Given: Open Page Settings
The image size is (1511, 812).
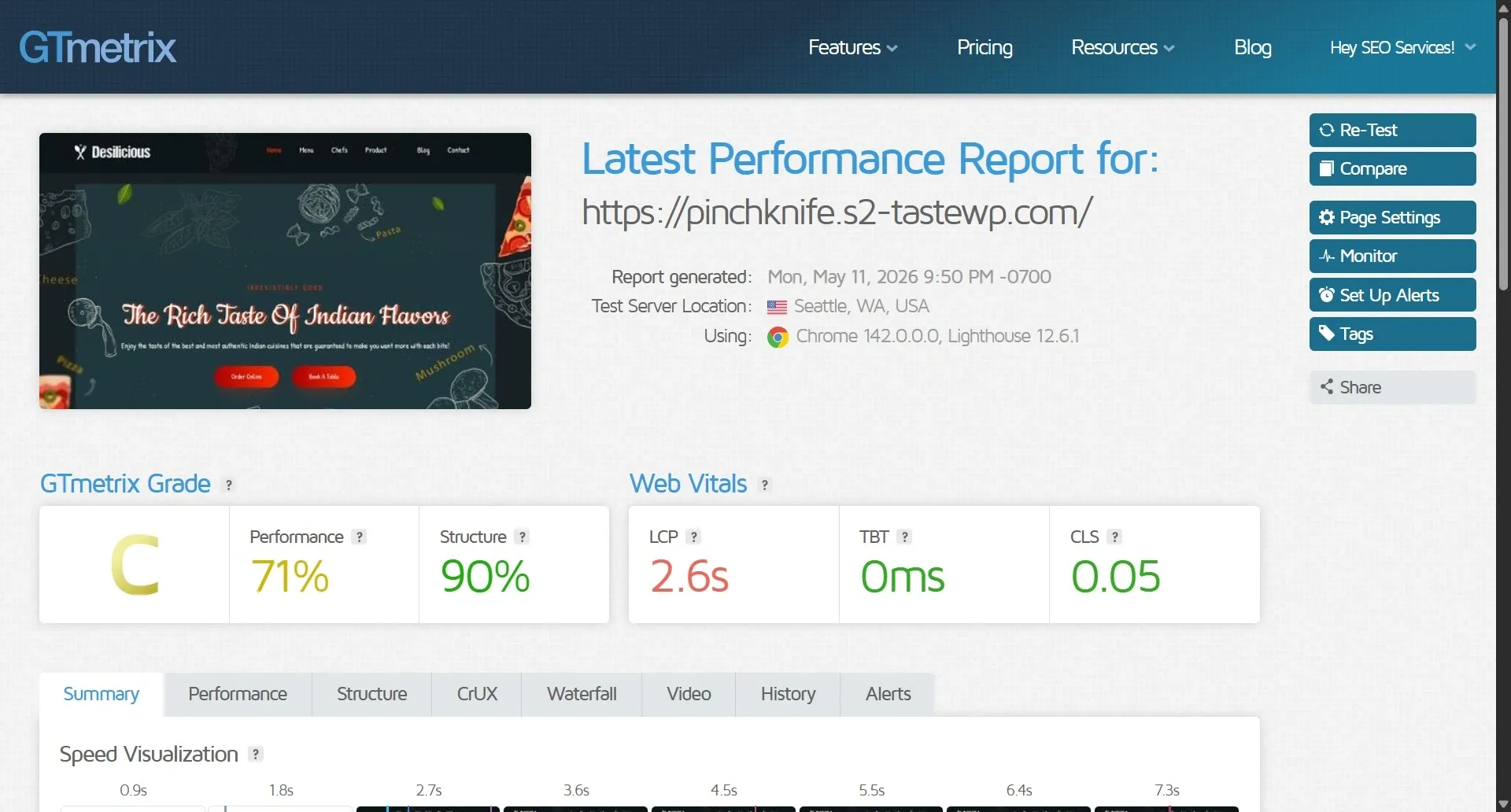Looking at the screenshot, I should coord(1392,217).
